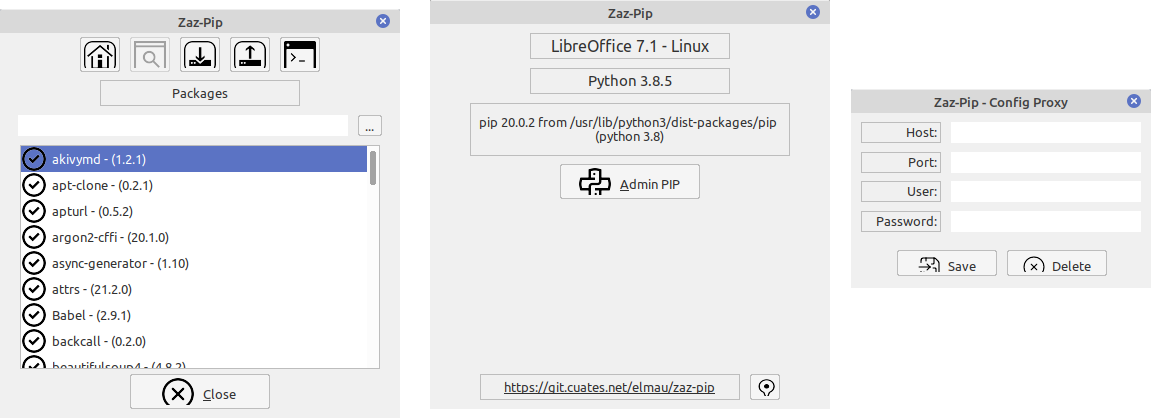The width and height of the screenshot is (1151, 418).
Task: Save the proxy configuration
Action: (947, 263)
